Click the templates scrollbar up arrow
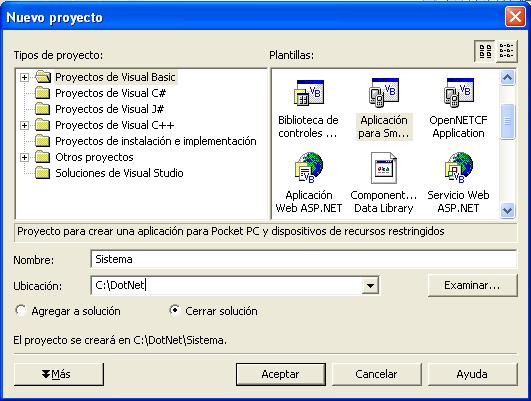Screen dimensions: 531x401 point(507,78)
